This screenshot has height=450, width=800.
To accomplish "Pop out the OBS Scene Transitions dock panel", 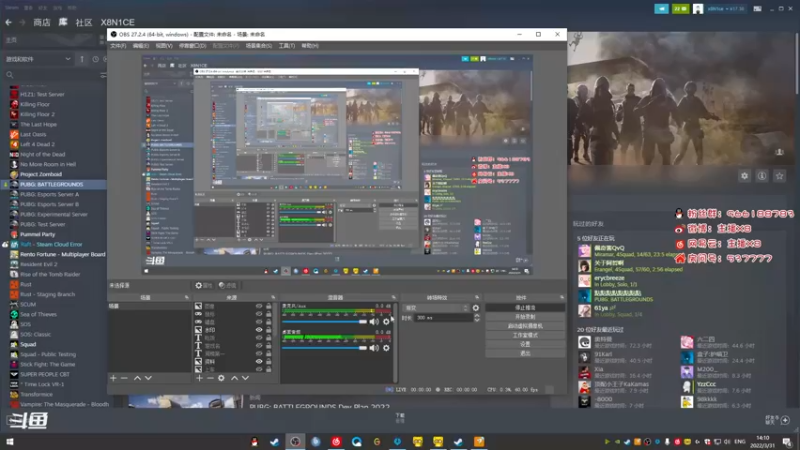I will coord(477,297).
